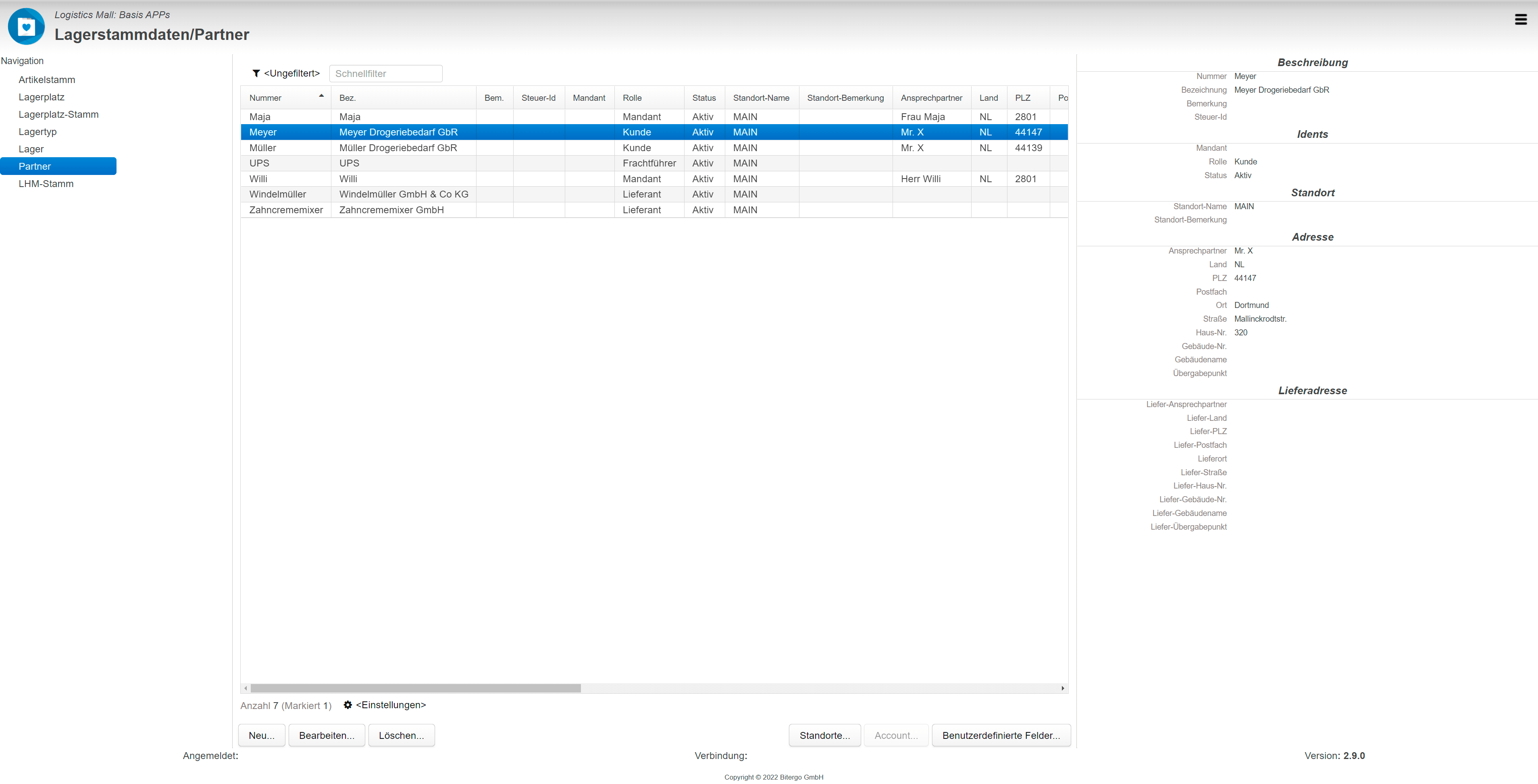Sort by the Mandant column header
The width and height of the screenshot is (1538, 784).
pos(589,97)
